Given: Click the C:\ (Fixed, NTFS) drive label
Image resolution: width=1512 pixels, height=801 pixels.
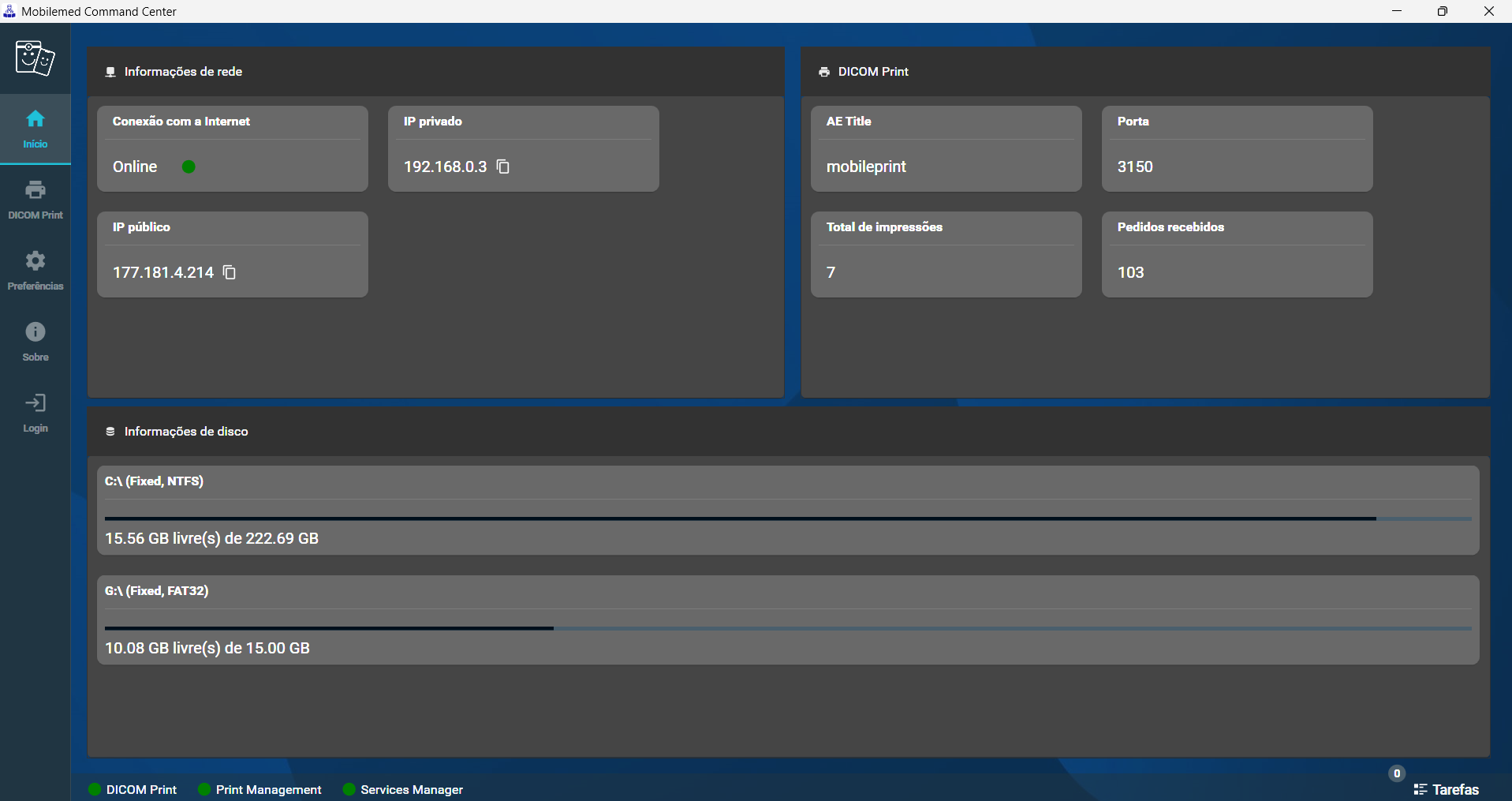Looking at the screenshot, I should pos(154,481).
